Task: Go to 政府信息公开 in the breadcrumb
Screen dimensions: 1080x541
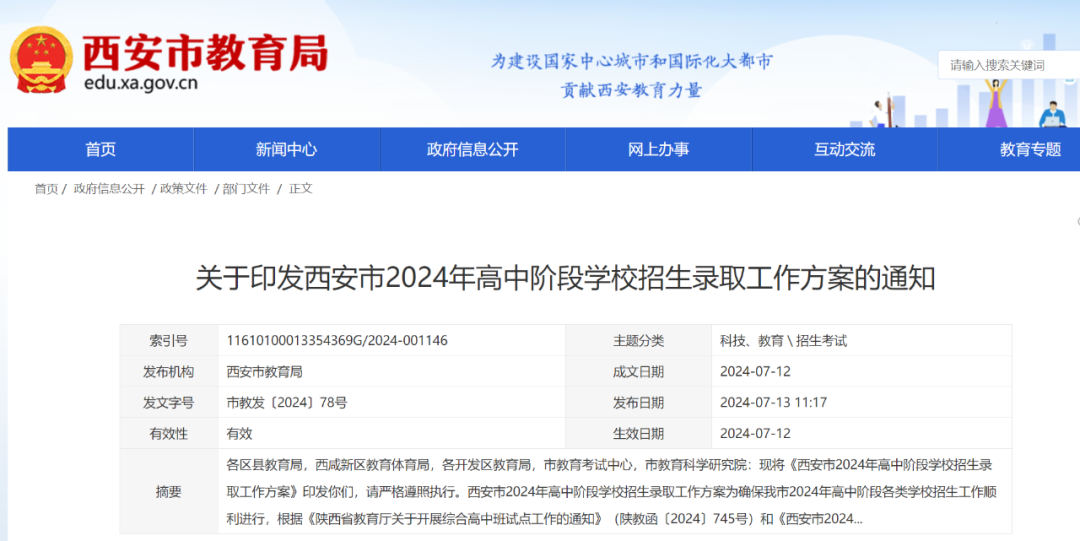Action: pos(109,189)
